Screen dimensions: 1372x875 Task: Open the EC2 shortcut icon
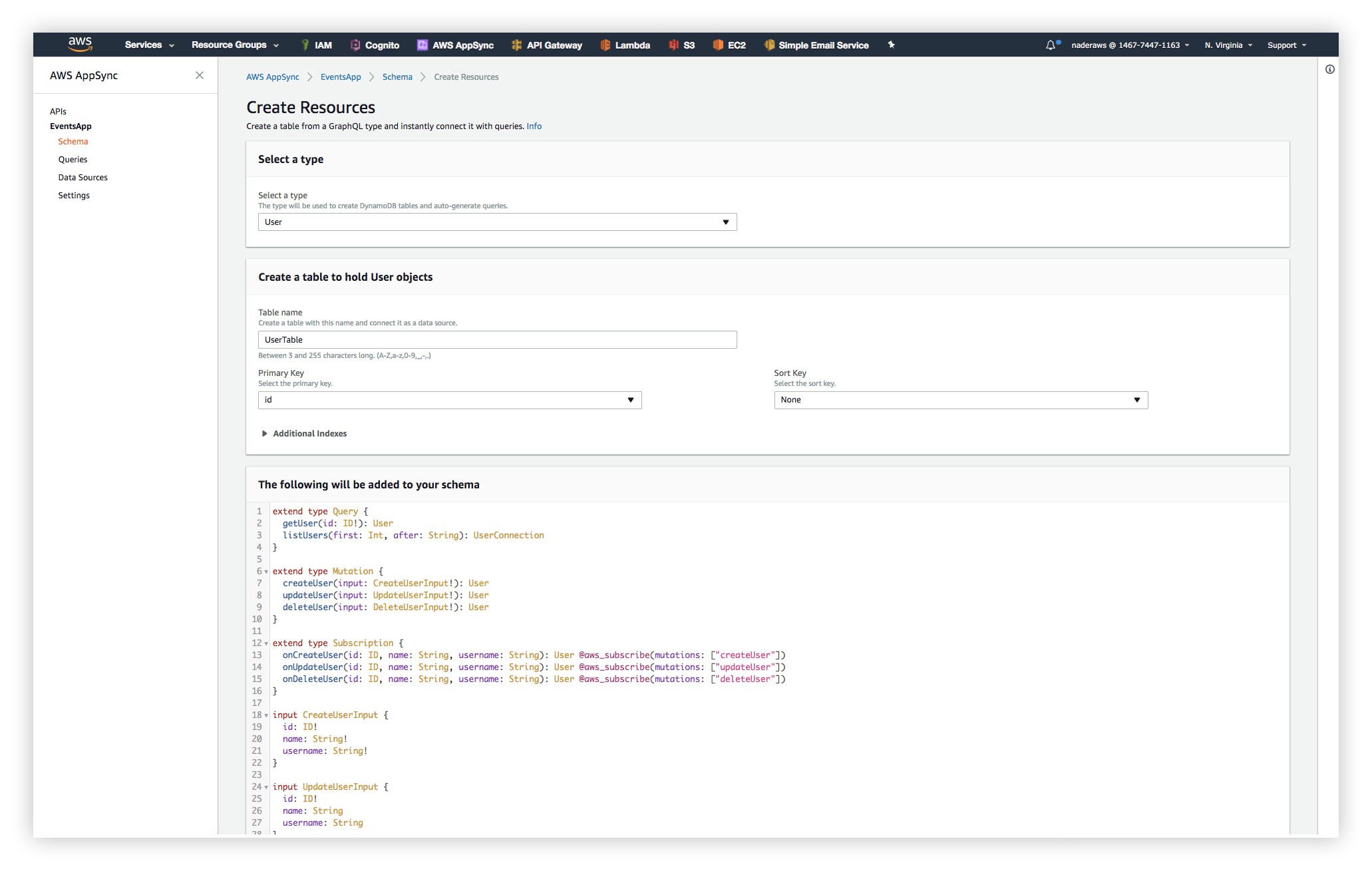(718, 45)
